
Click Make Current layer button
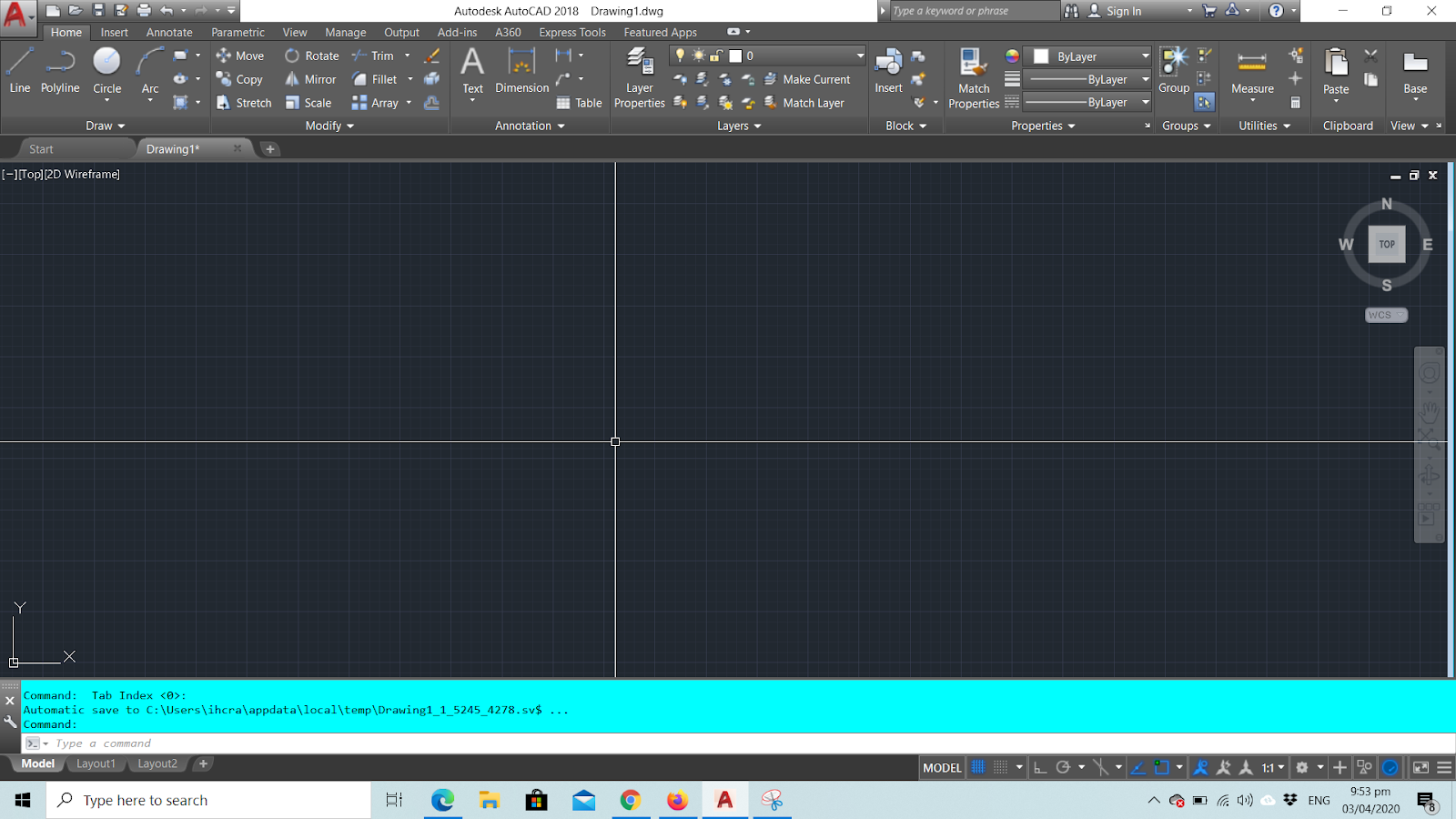(806, 79)
